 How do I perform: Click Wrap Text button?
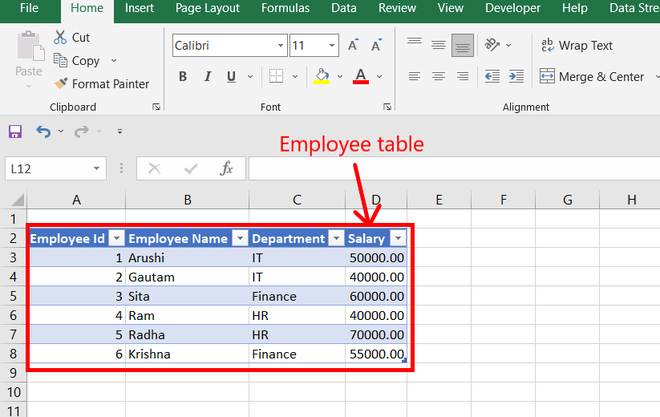coord(577,45)
